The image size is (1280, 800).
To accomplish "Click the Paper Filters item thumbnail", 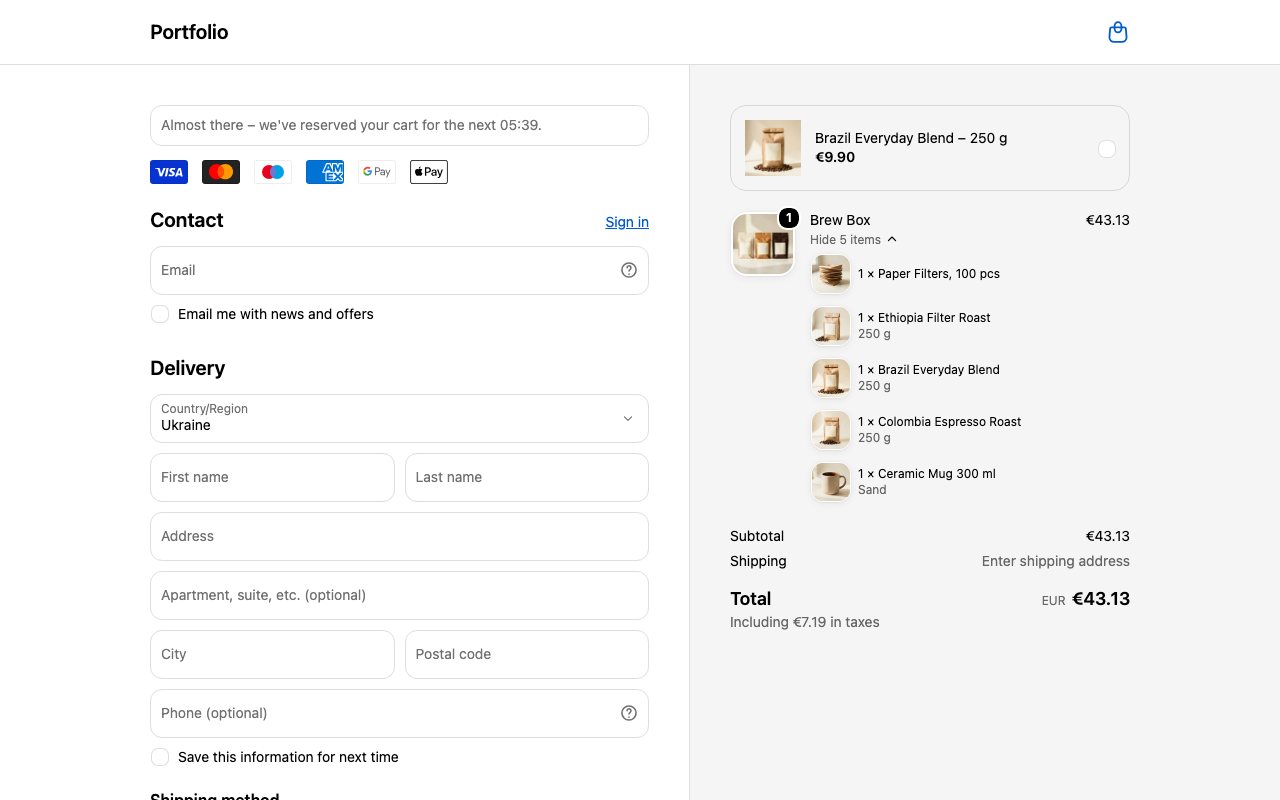I will click(x=831, y=274).
